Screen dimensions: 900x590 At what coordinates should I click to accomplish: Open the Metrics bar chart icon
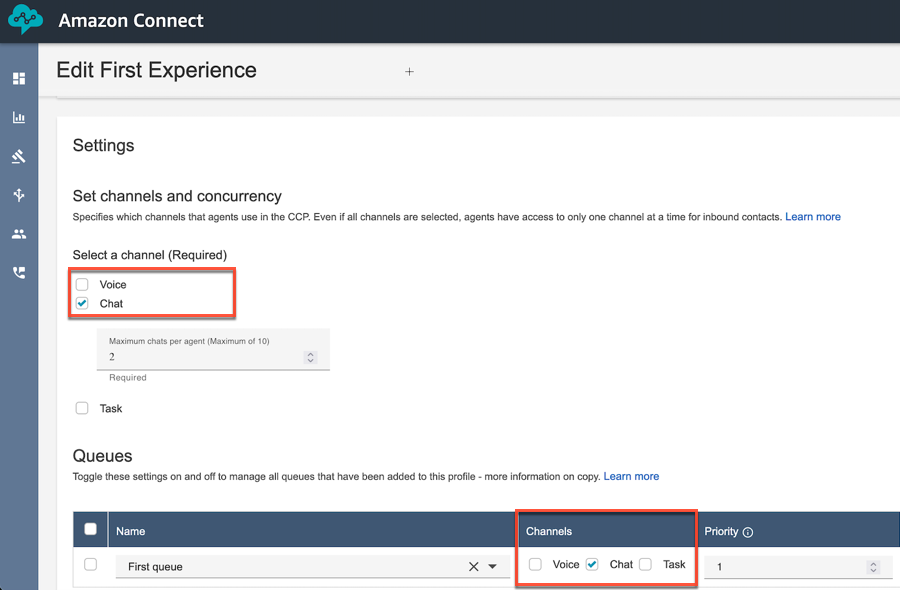tap(19, 117)
